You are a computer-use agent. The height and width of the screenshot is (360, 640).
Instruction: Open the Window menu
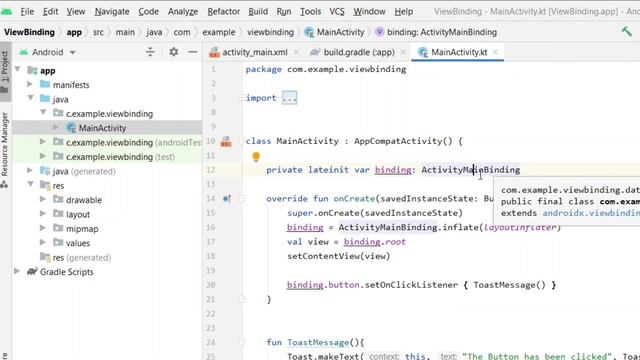(x=369, y=11)
